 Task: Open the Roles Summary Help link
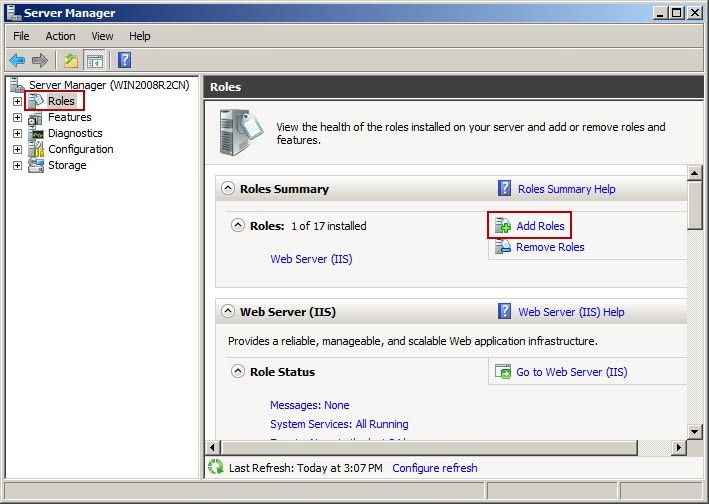click(567, 189)
